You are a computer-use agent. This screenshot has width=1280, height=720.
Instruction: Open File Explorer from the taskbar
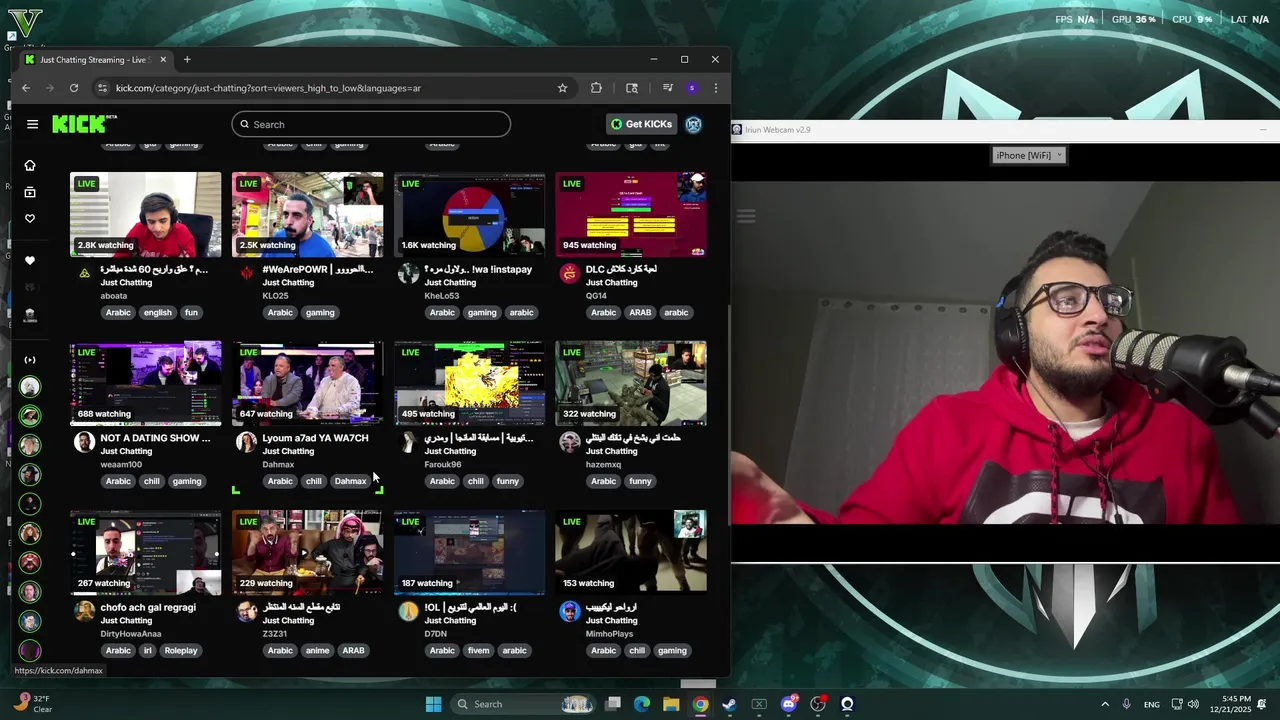coord(671,704)
